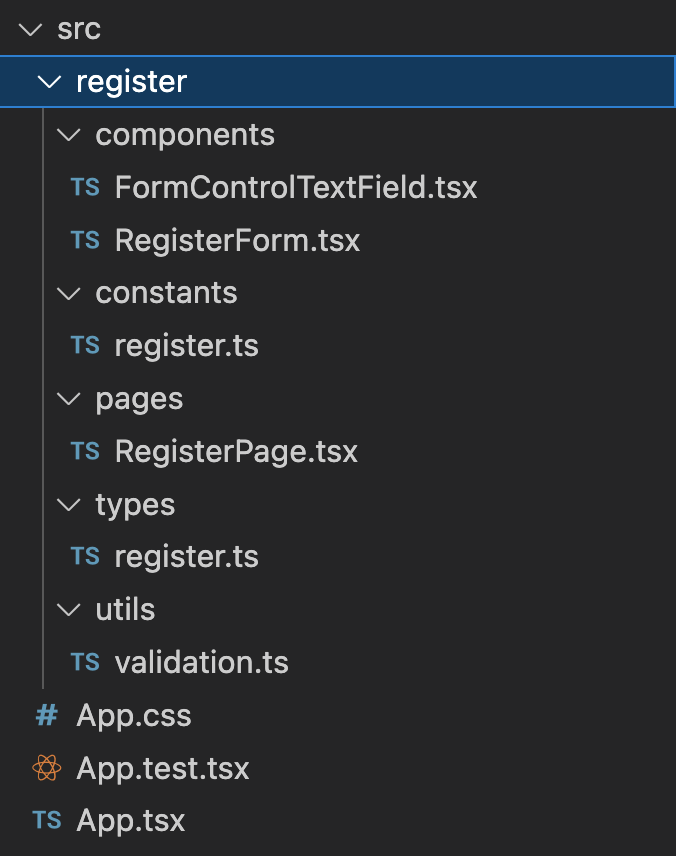
Task: Click the CSS hash icon next to App.css
Action: click(46, 715)
